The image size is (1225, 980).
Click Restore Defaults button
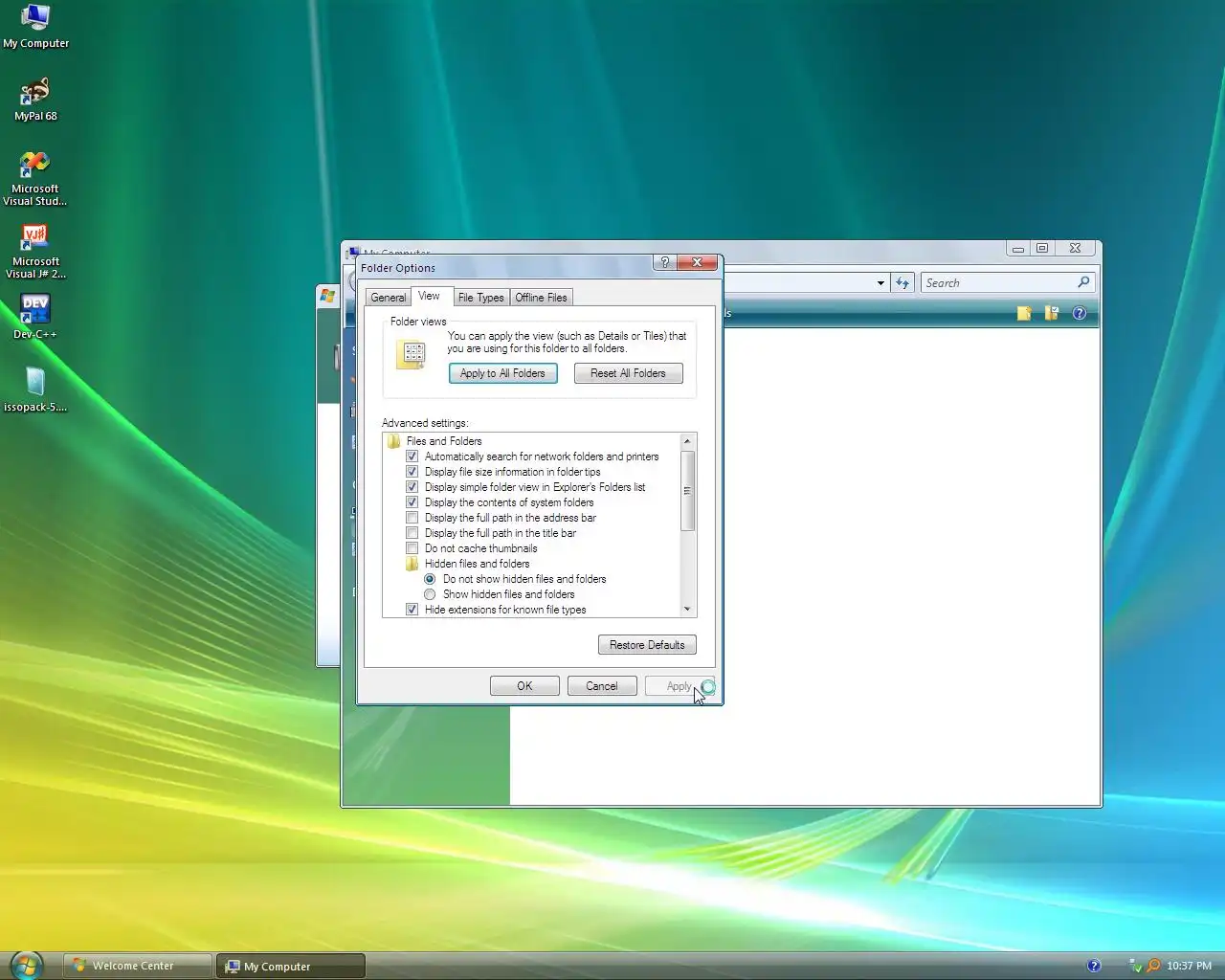pyautogui.click(x=647, y=645)
